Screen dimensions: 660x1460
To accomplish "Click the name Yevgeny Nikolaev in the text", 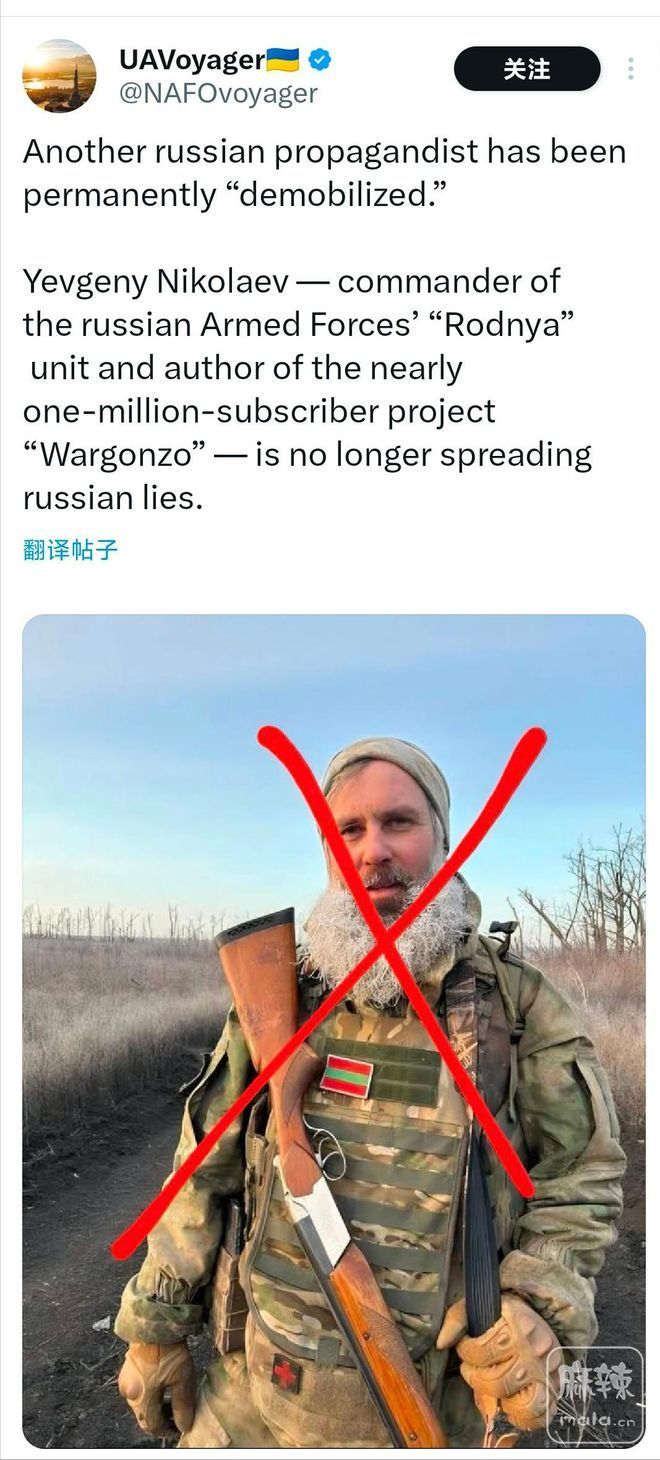I will point(155,281).
